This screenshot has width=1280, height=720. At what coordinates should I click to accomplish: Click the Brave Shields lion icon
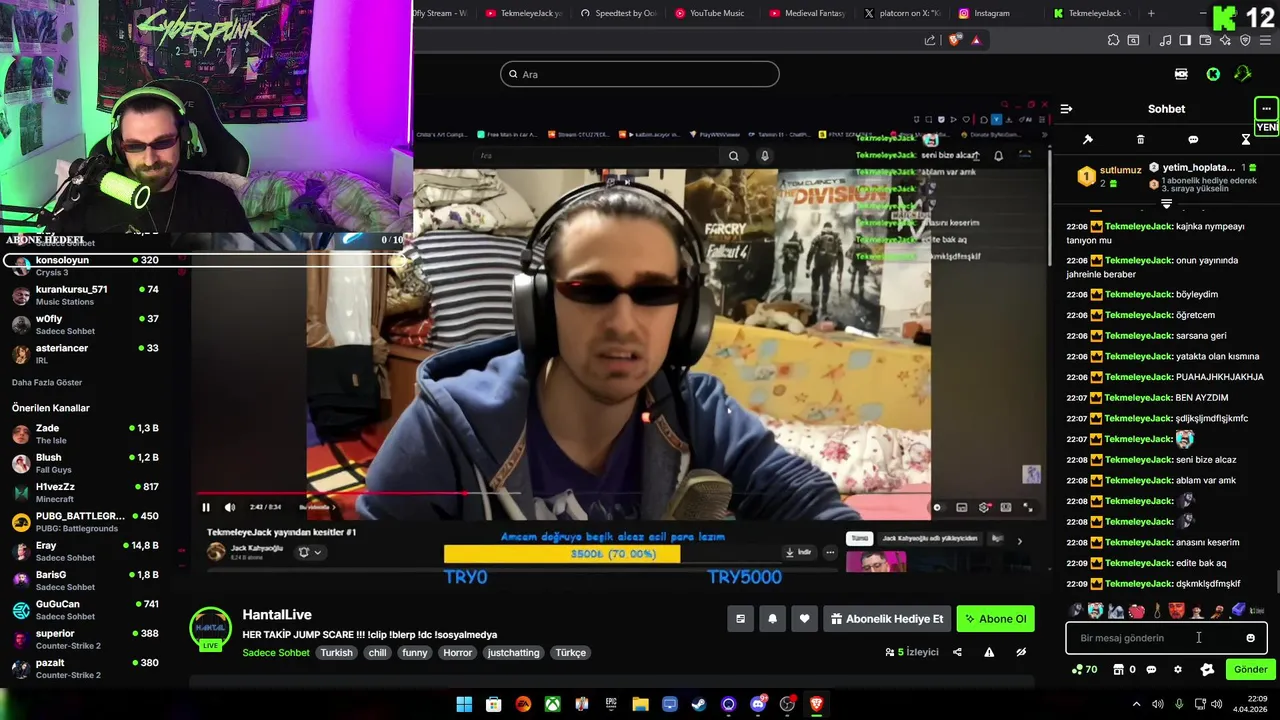pyautogui.click(x=955, y=40)
